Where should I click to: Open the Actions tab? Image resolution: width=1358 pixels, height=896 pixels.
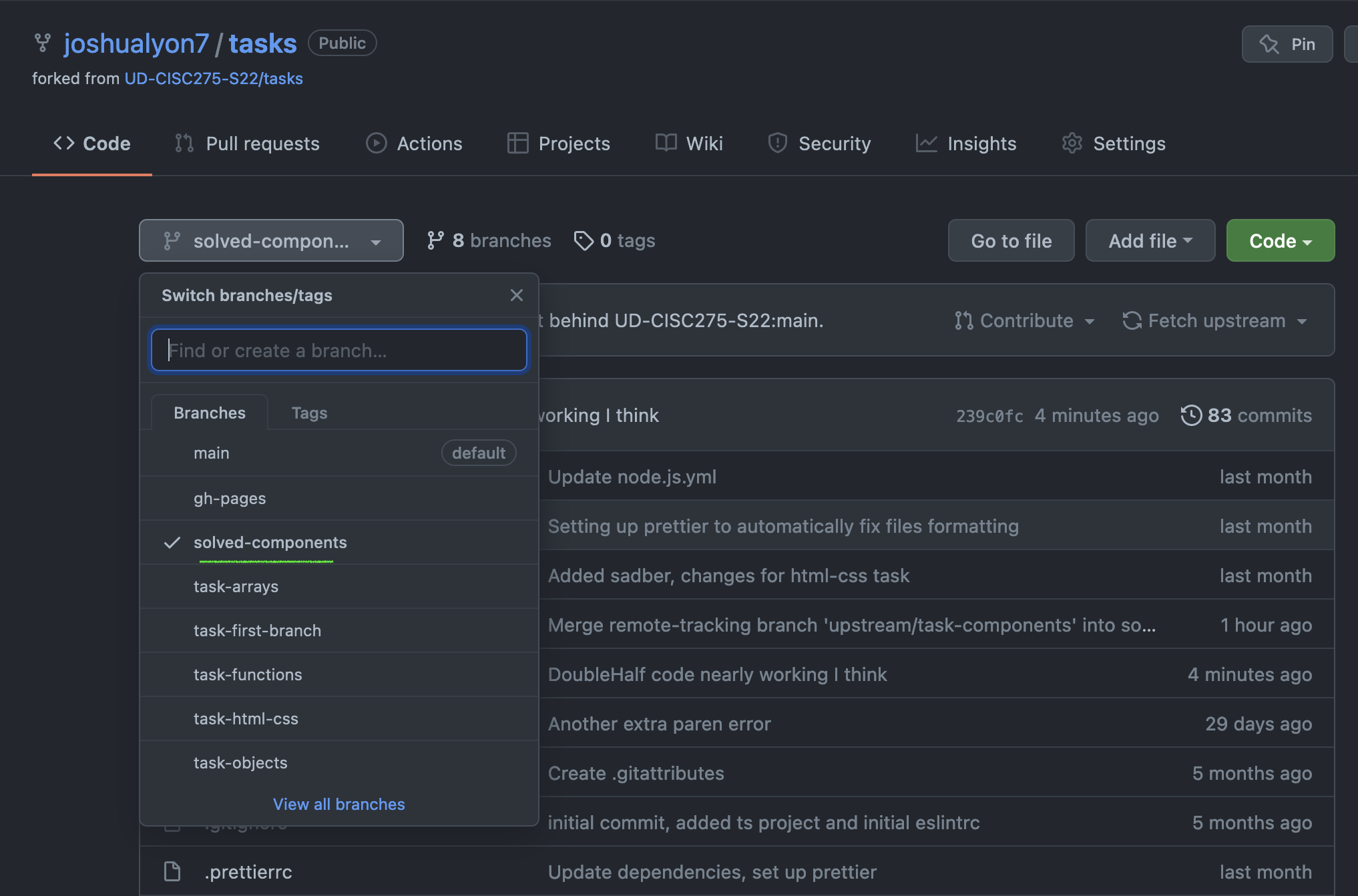(x=414, y=143)
